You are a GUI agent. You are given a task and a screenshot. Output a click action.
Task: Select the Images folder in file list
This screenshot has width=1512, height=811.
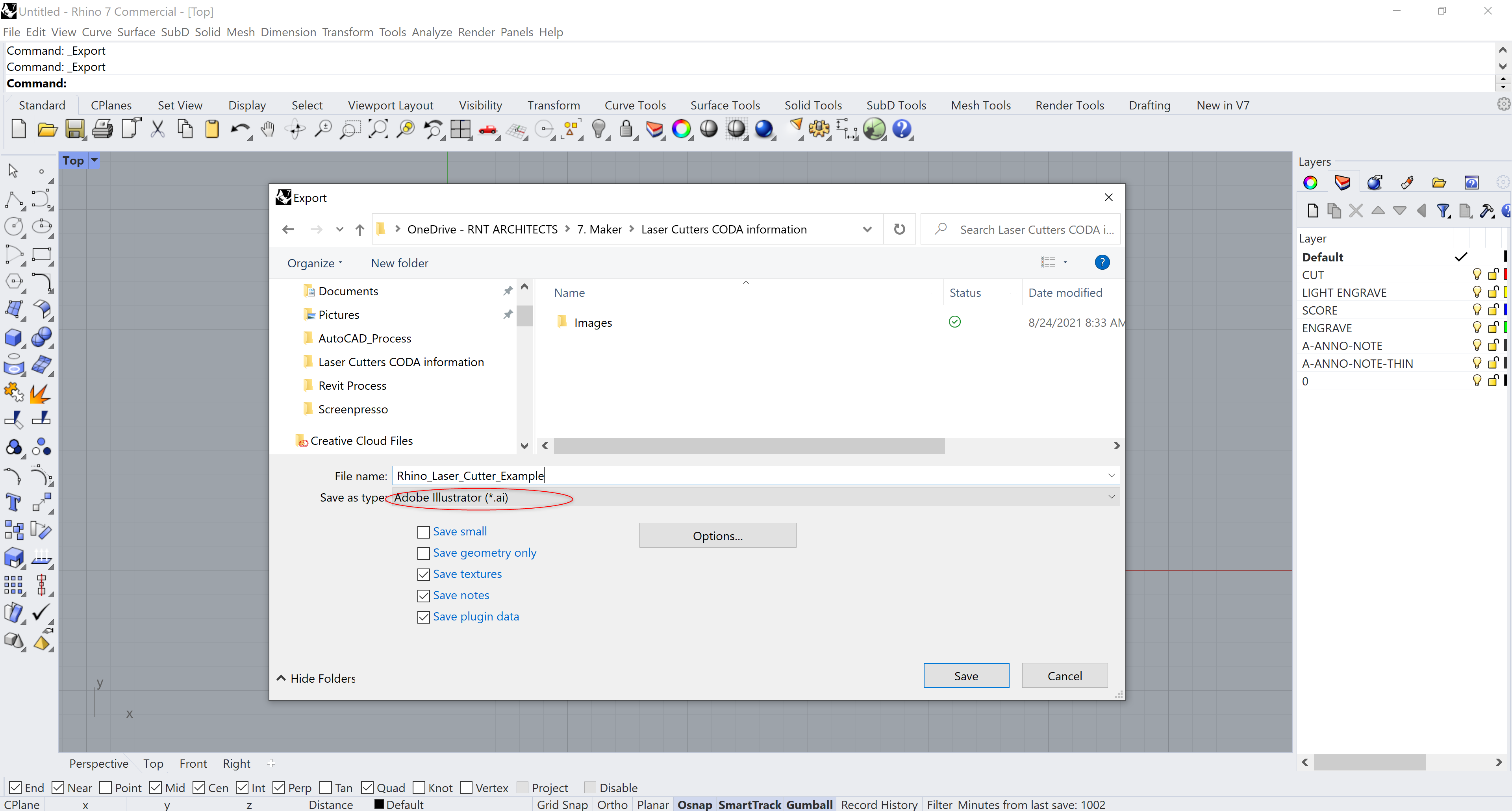pyautogui.click(x=593, y=323)
